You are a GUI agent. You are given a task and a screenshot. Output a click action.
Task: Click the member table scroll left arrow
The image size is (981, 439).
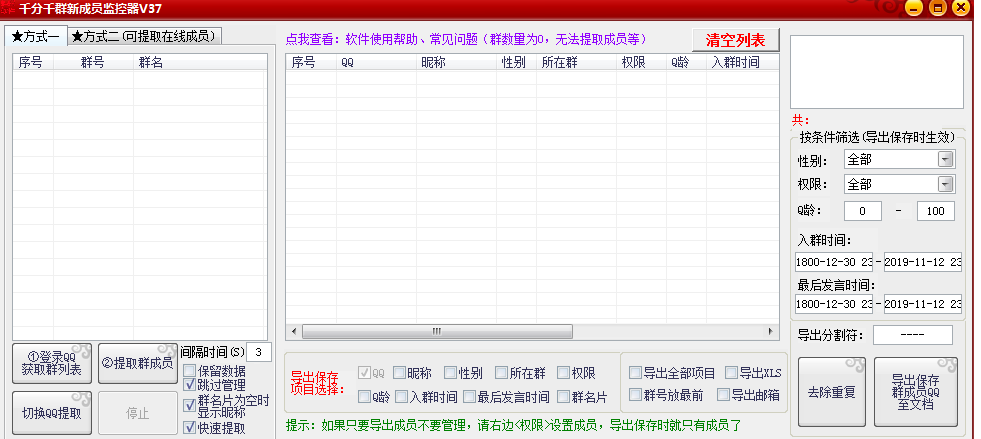tap(293, 331)
